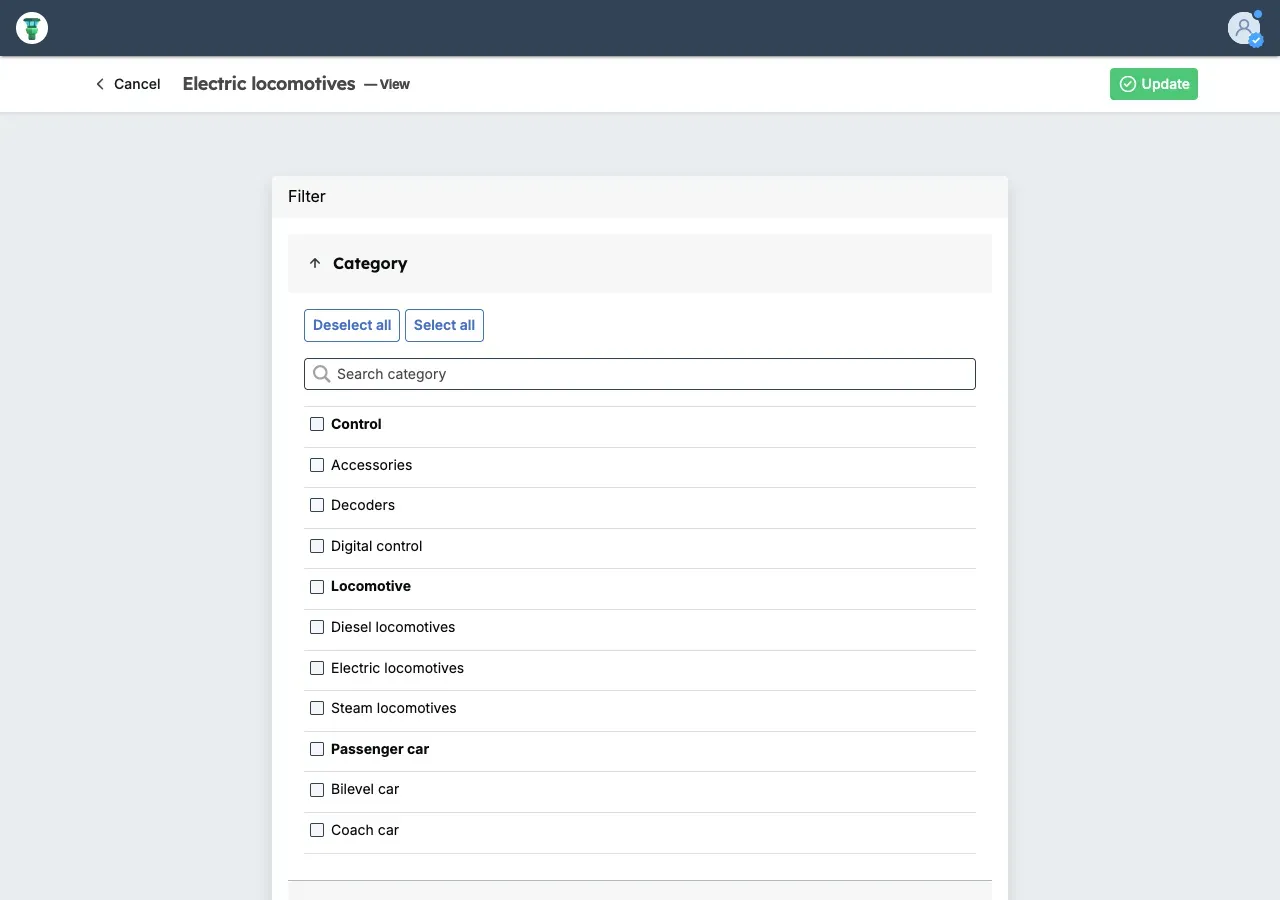Toggle the Electric locomotives checkbox
This screenshot has height=900, width=1280.
[317, 668]
